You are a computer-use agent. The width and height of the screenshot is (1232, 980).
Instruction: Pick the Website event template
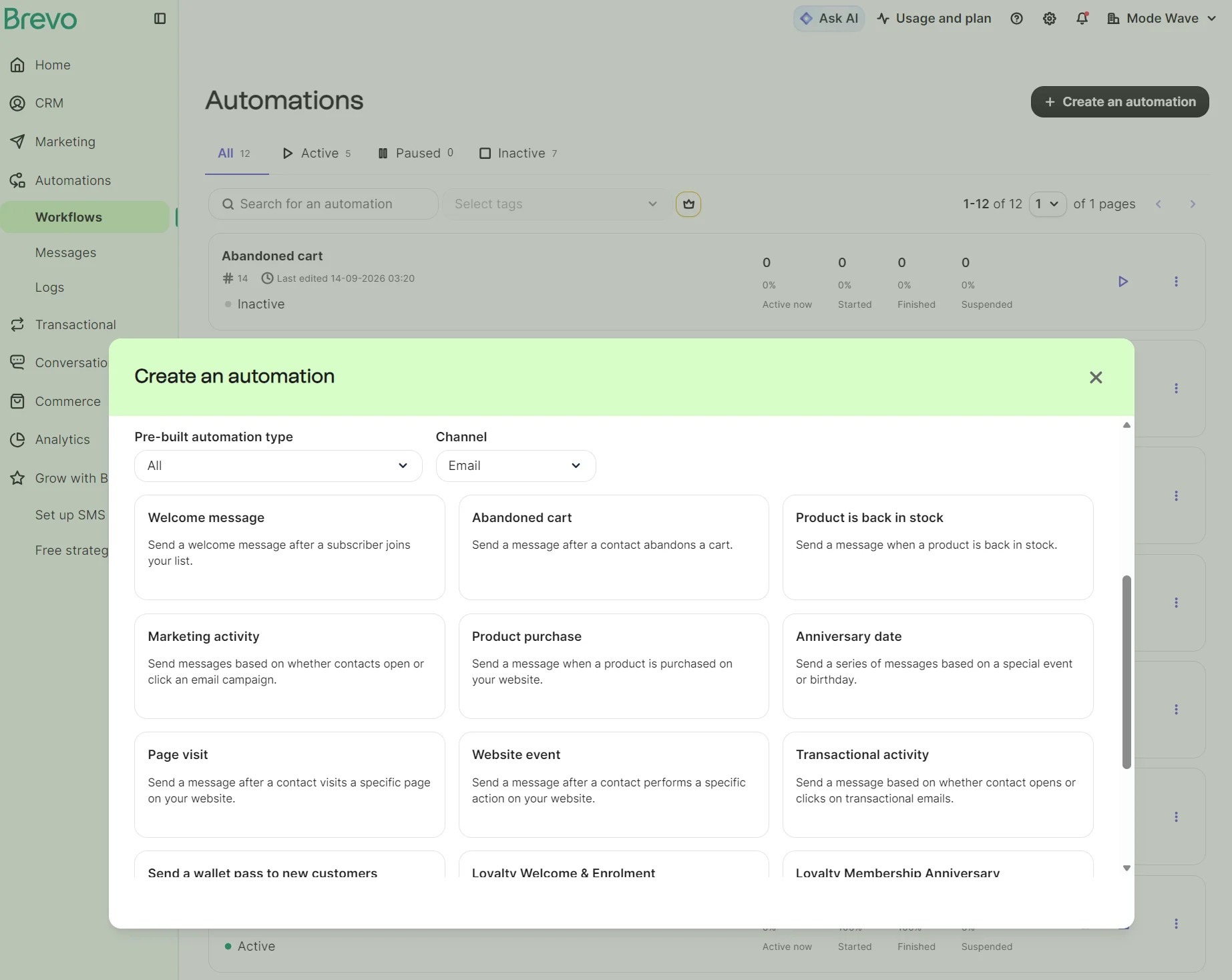pos(614,785)
